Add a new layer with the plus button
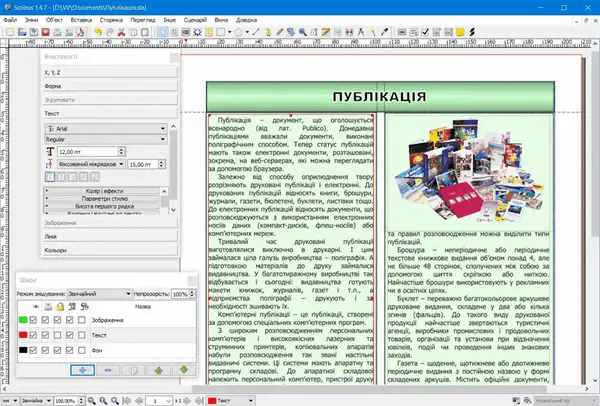This screenshot has width=600, height=406. coord(83,370)
